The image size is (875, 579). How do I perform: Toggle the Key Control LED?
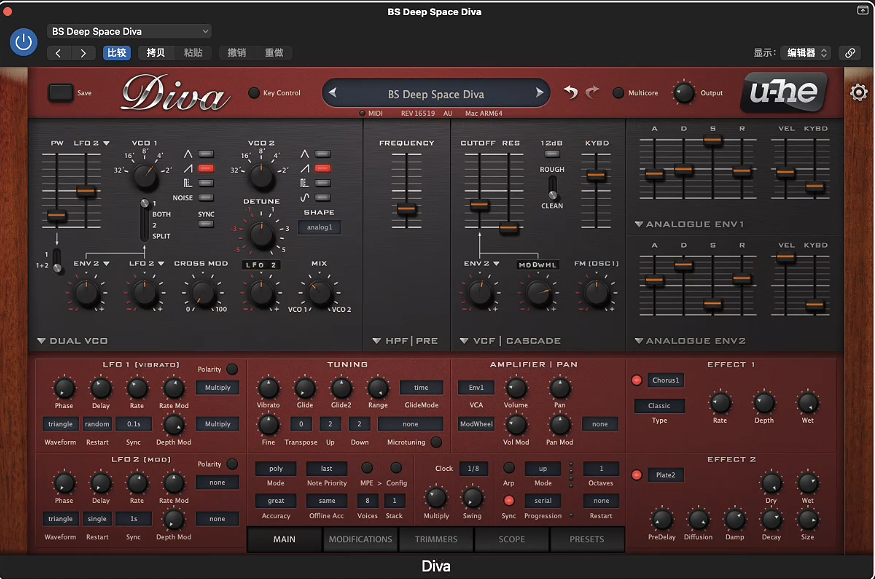click(x=254, y=93)
